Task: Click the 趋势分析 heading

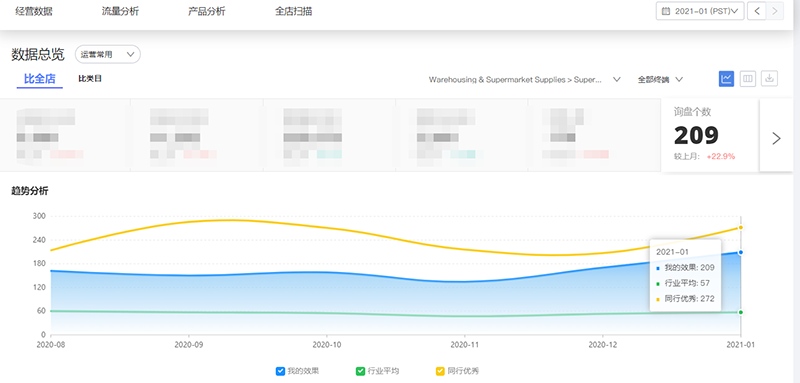Action: (x=30, y=191)
